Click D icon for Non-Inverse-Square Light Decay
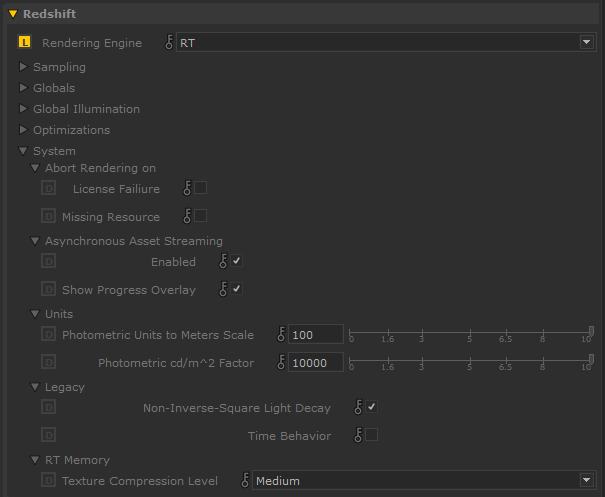The height and width of the screenshot is (497, 605). [x=49, y=407]
